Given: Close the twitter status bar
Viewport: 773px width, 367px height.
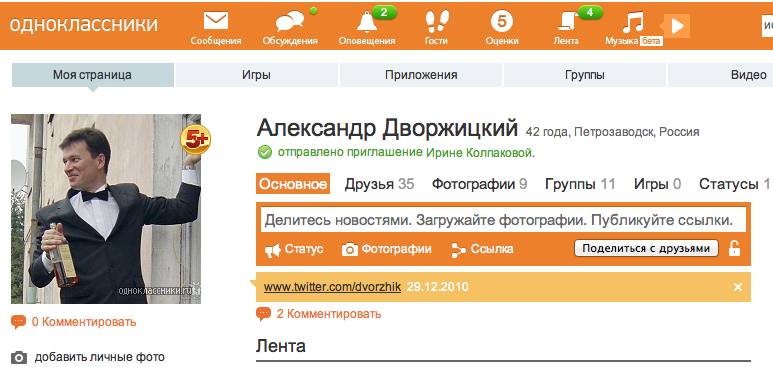Looking at the screenshot, I should click(x=738, y=287).
